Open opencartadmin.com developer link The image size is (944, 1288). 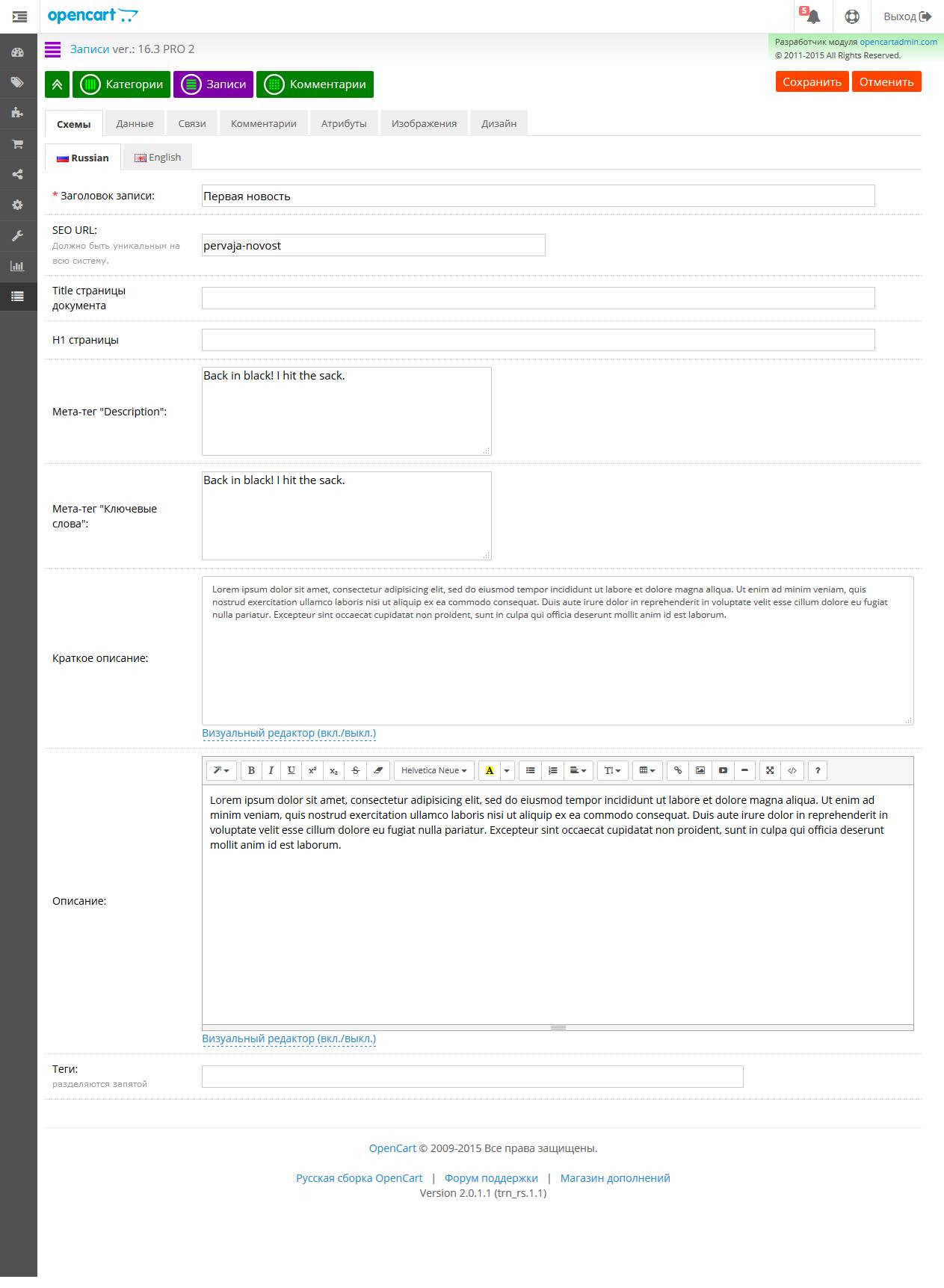(898, 42)
